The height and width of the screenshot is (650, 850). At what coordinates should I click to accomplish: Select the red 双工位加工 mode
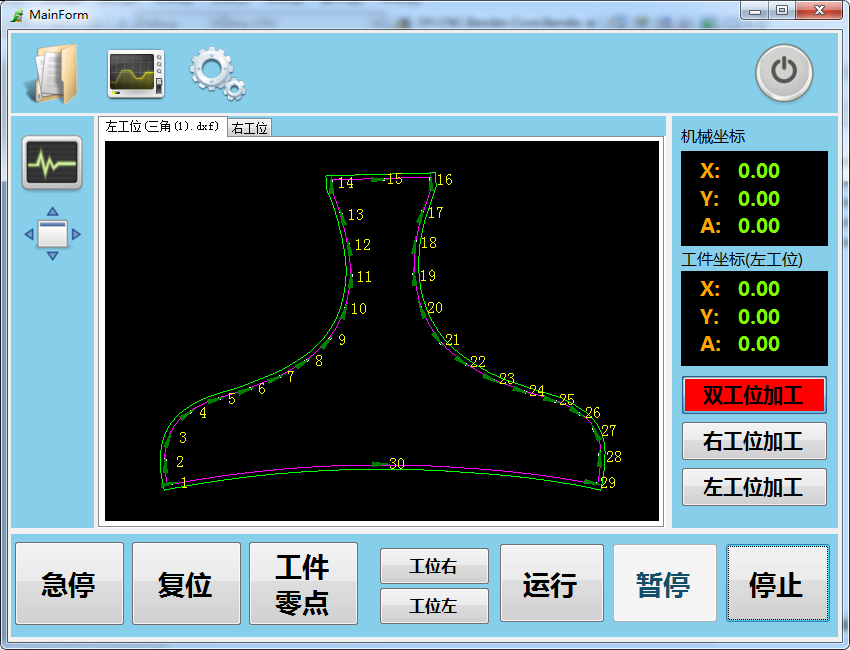(x=754, y=395)
